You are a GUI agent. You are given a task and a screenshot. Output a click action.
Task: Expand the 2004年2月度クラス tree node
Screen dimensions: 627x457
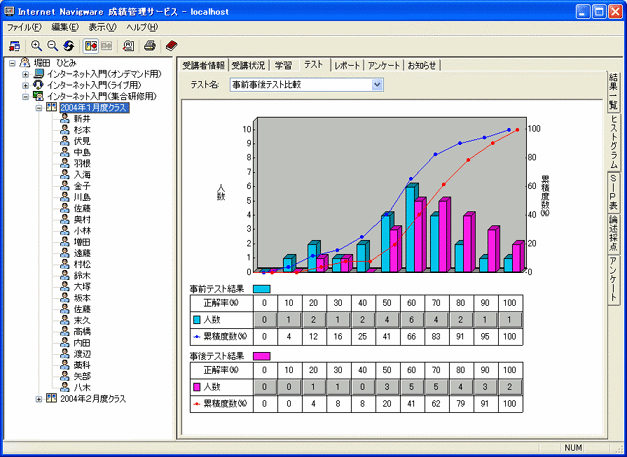point(39,399)
